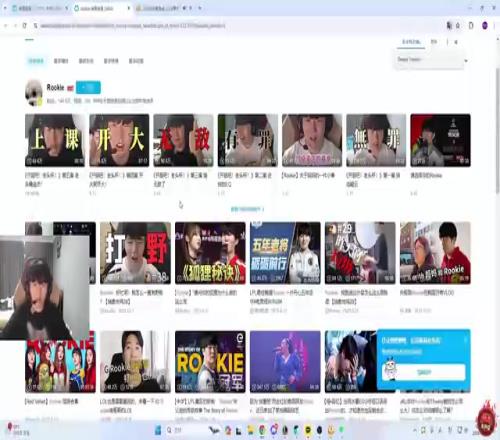Open Rookie's round profile avatar
The width and height of the screenshot is (500, 440).
coord(34,93)
